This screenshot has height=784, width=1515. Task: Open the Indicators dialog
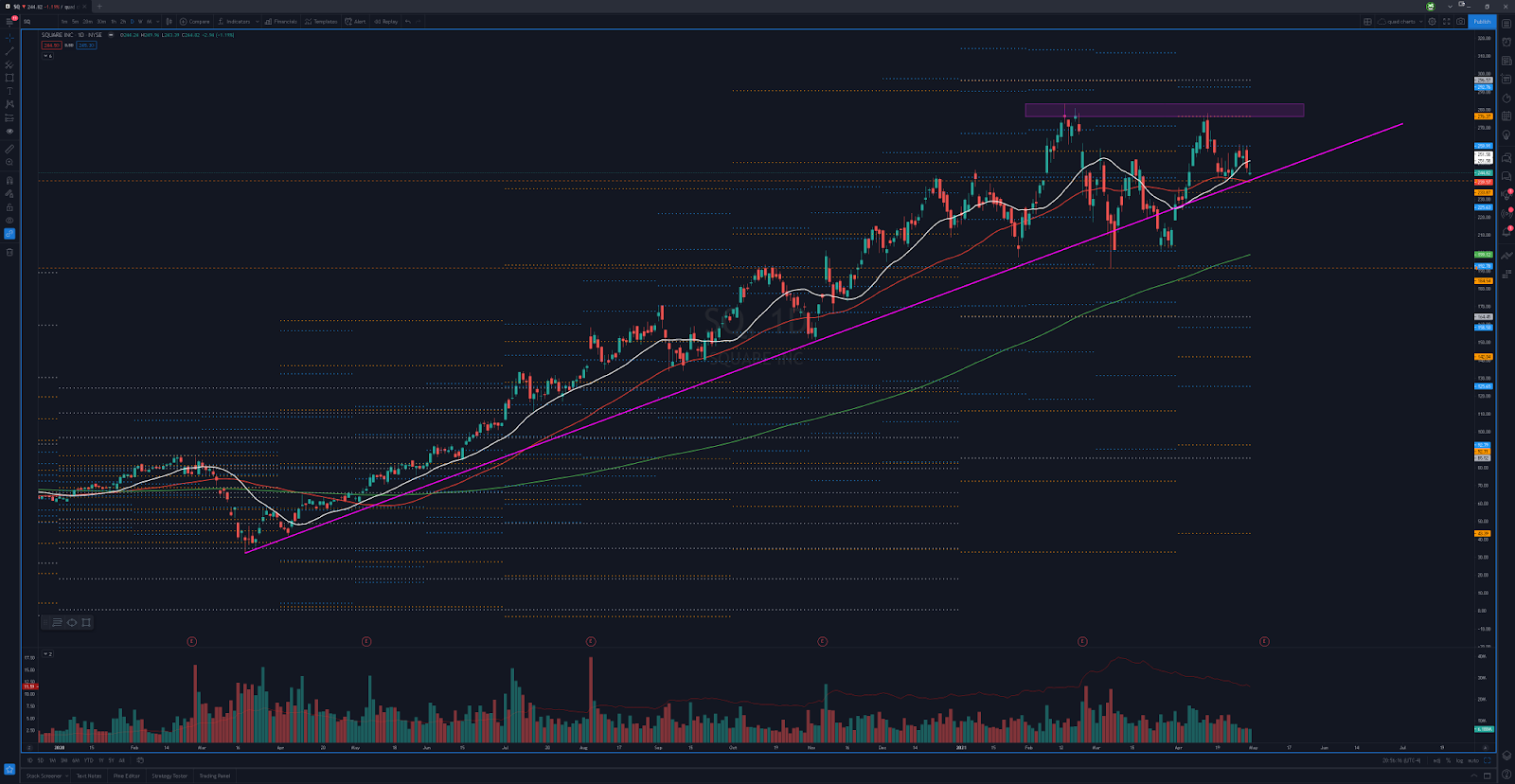234,22
